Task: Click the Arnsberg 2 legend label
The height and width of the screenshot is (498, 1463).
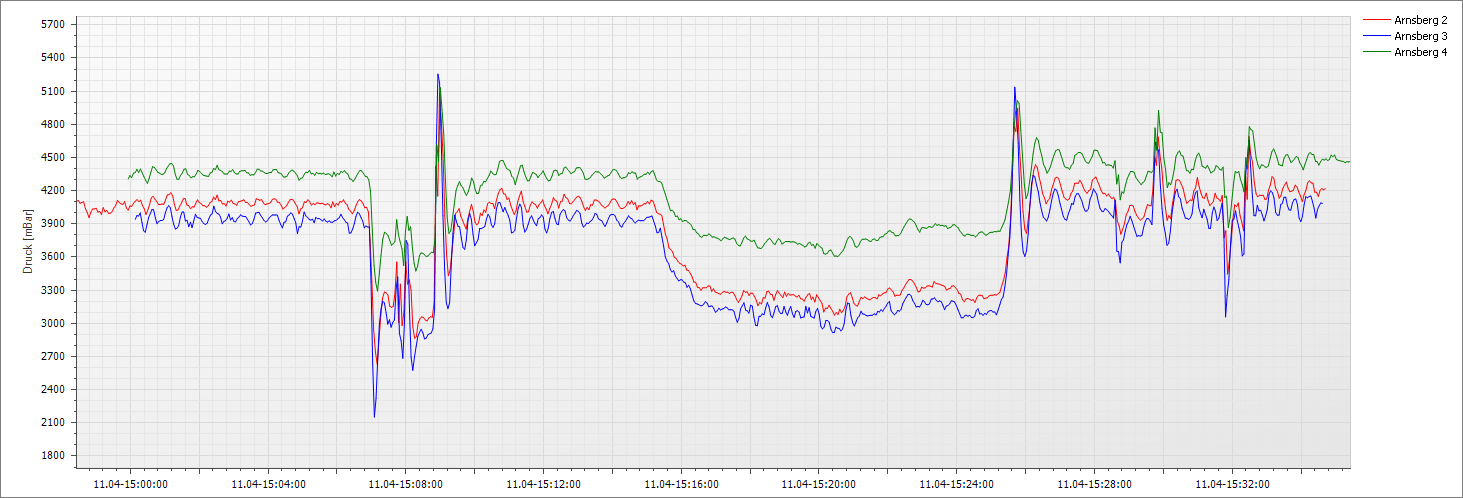Action: tap(1420, 20)
